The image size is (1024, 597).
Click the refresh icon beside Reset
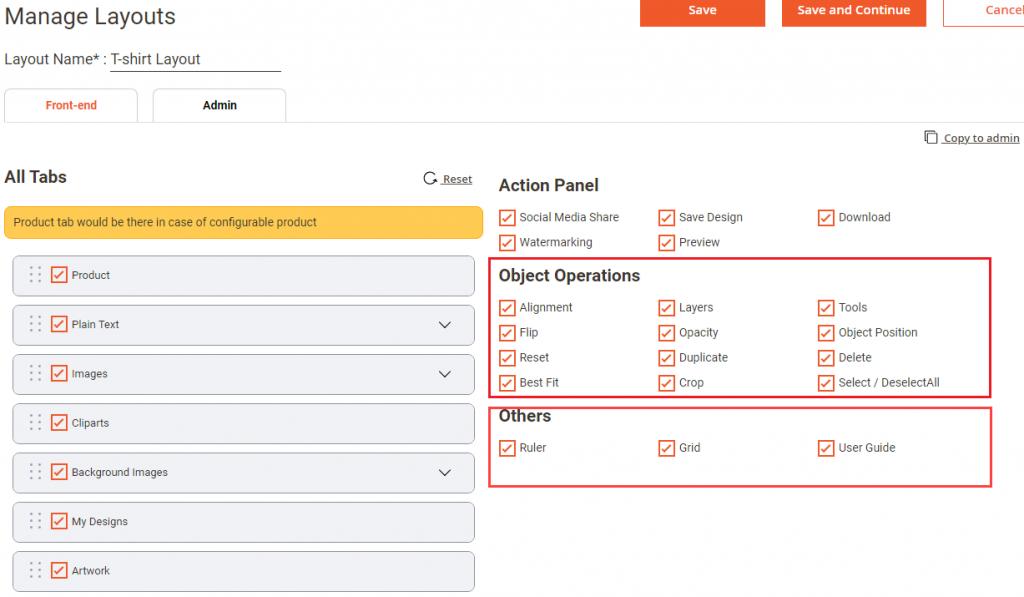pyautogui.click(x=431, y=178)
